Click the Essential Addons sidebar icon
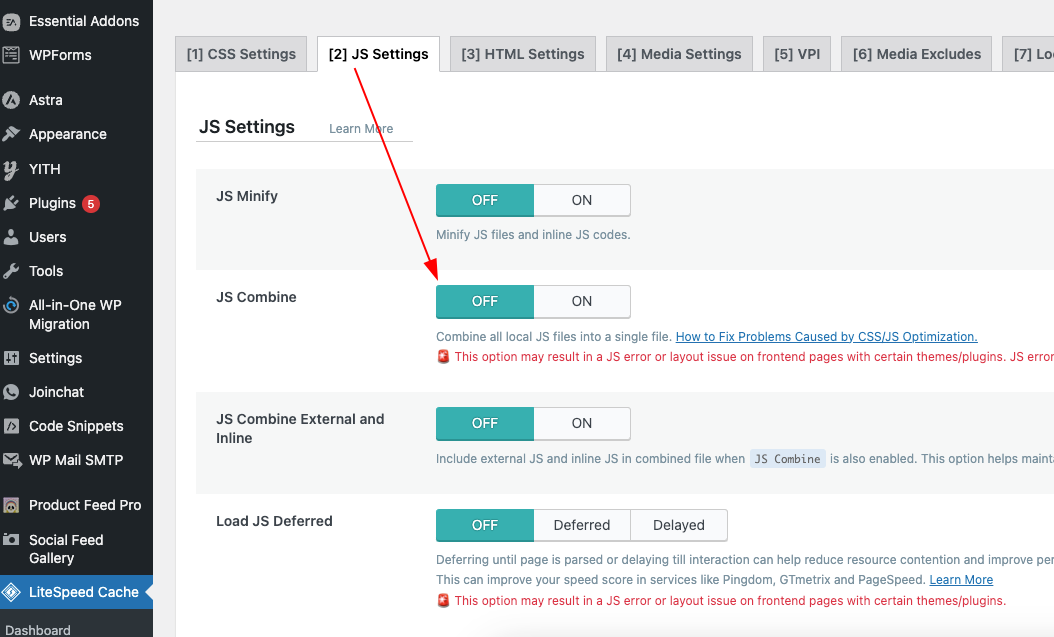This screenshot has height=637, width=1054. coord(11,22)
